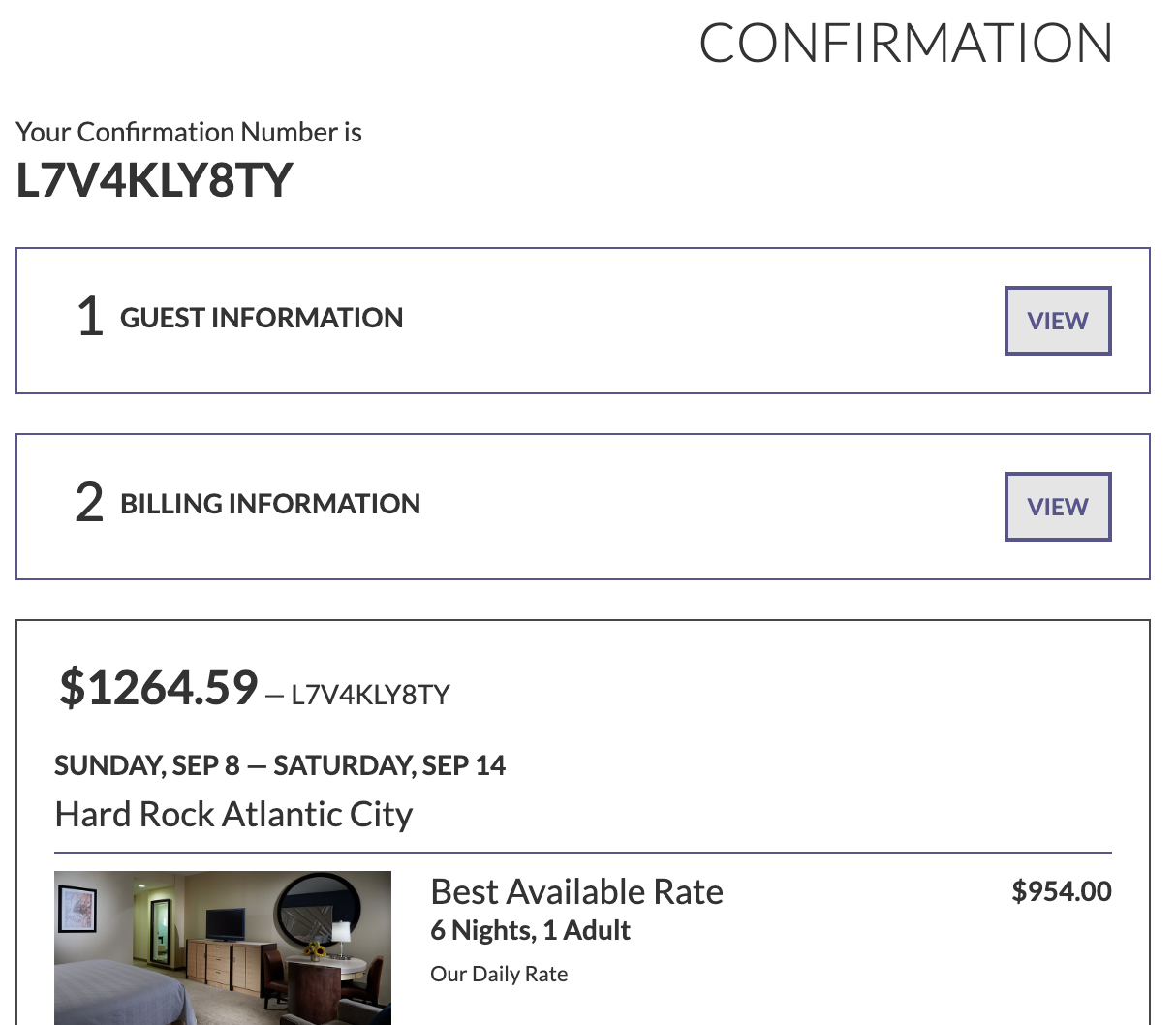Click the Hard Rock Atlantic City hotel name
Screen dimensions: 1176x1025
pyautogui.click(x=233, y=814)
